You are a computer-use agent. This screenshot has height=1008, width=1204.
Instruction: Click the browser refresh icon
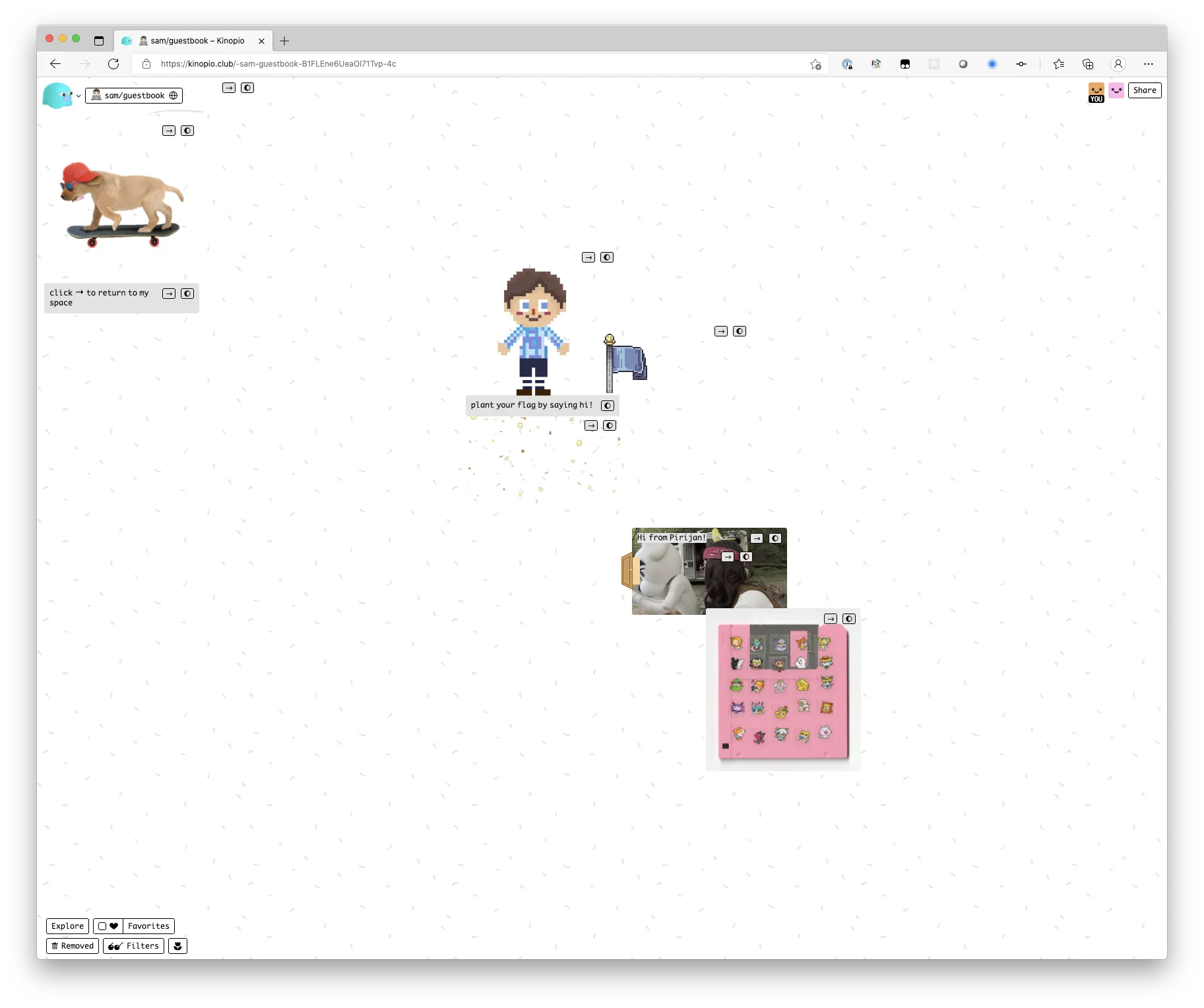click(x=113, y=64)
